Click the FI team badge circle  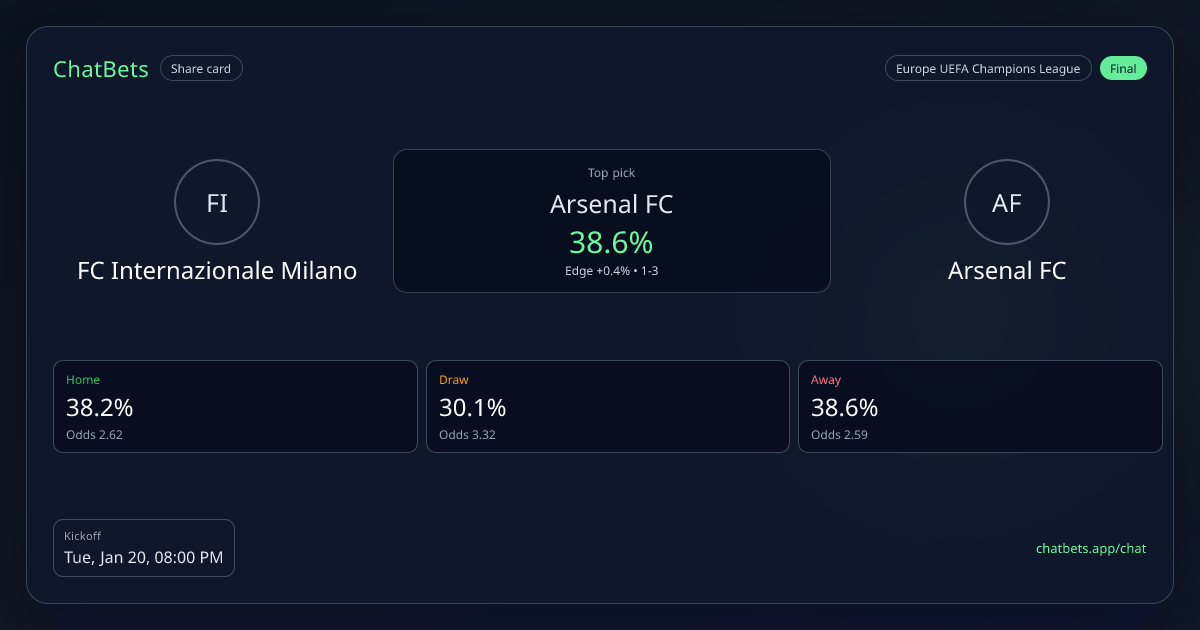(217, 202)
